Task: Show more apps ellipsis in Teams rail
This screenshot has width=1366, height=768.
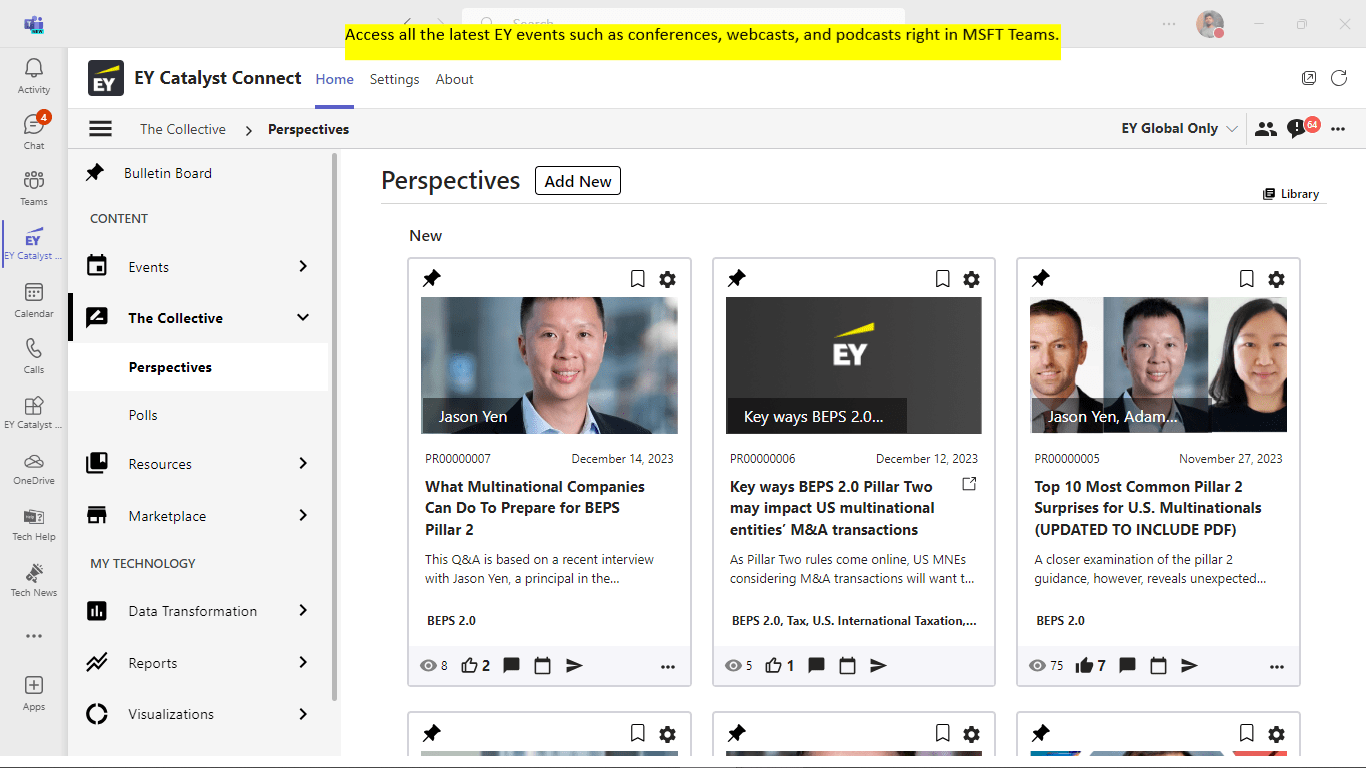Action: [x=34, y=636]
